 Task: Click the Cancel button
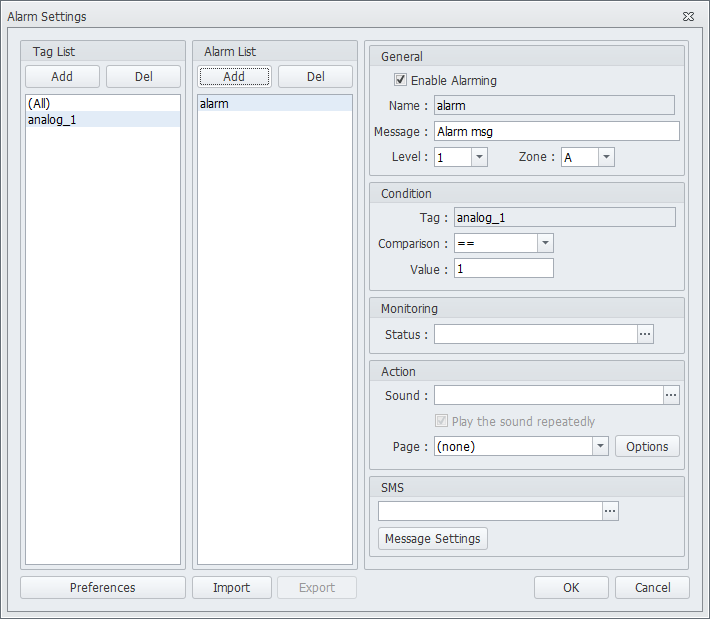[652, 587]
